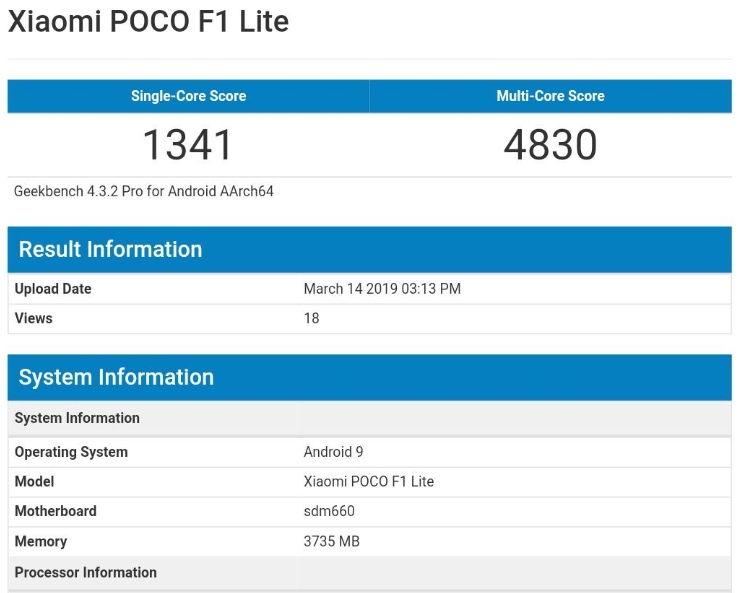
Task: Select the Single-Core Score header
Action: click(188, 96)
